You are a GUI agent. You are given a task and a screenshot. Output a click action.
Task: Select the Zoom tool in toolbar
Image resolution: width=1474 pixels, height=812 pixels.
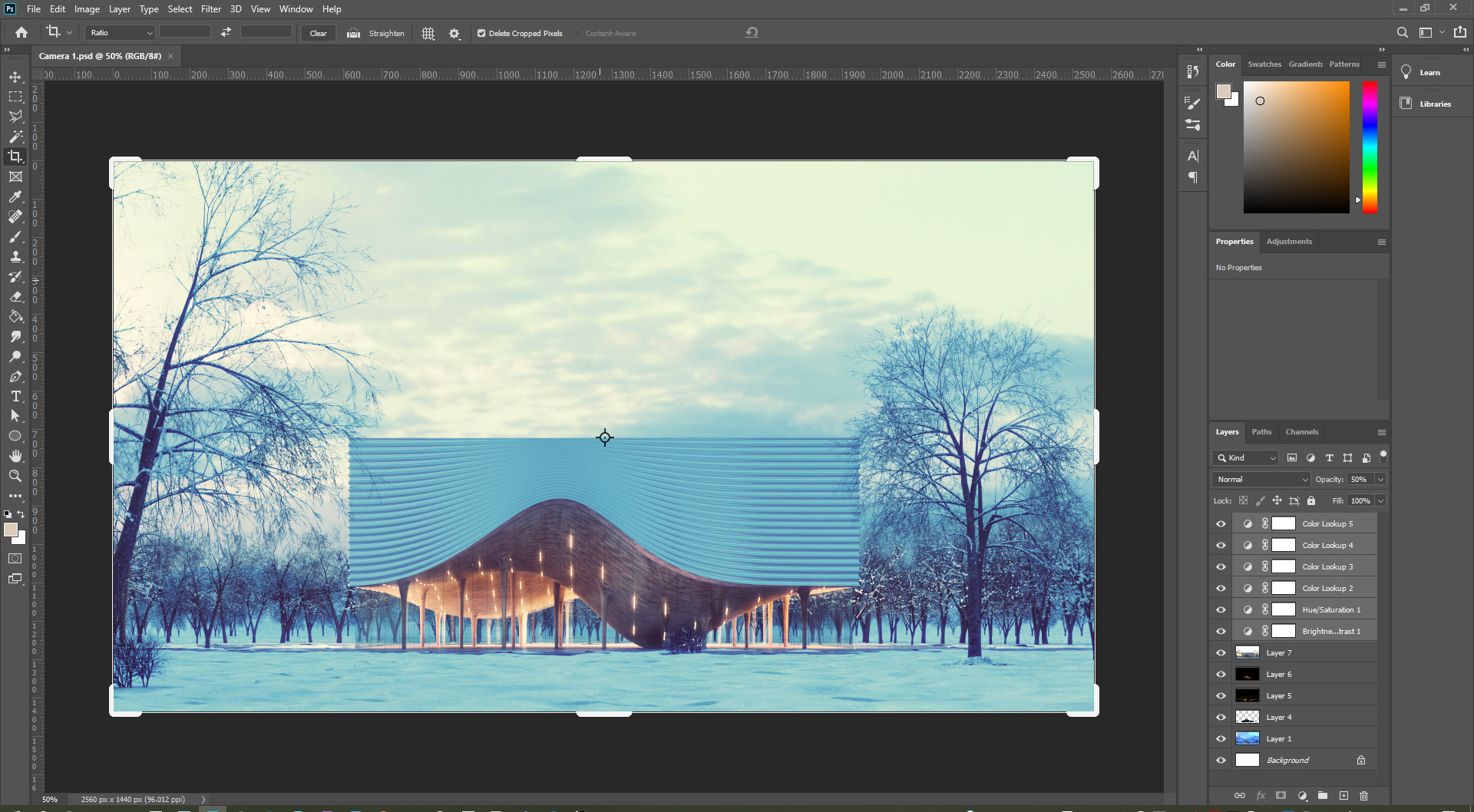tap(15, 476)
